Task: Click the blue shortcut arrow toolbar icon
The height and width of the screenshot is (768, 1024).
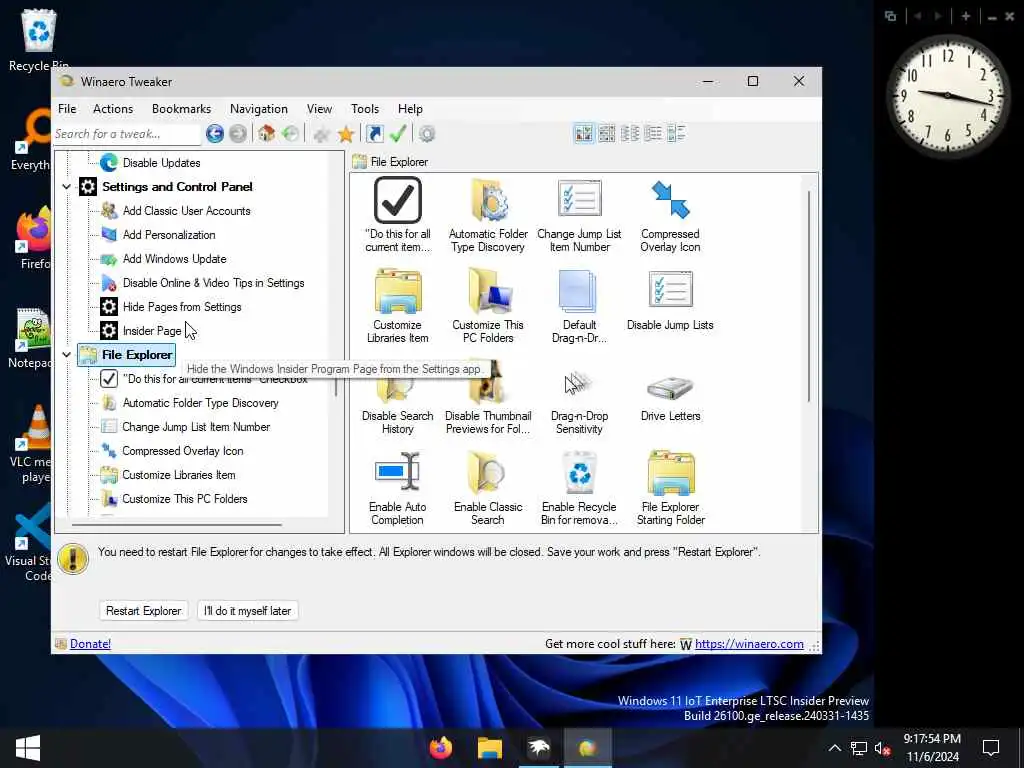Action: point(374,134)
